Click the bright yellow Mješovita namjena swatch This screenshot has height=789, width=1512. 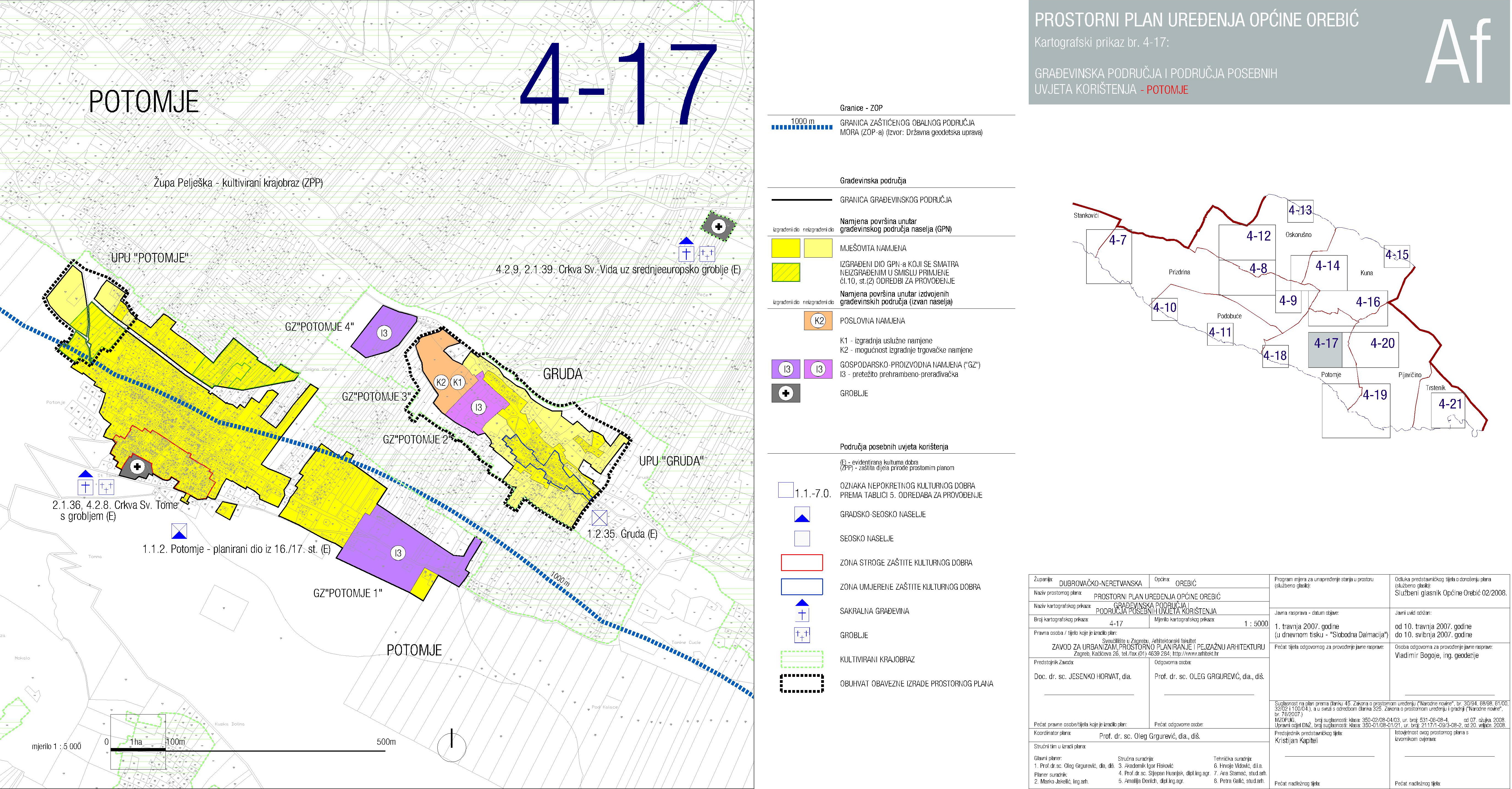click(x=785, y=248)
